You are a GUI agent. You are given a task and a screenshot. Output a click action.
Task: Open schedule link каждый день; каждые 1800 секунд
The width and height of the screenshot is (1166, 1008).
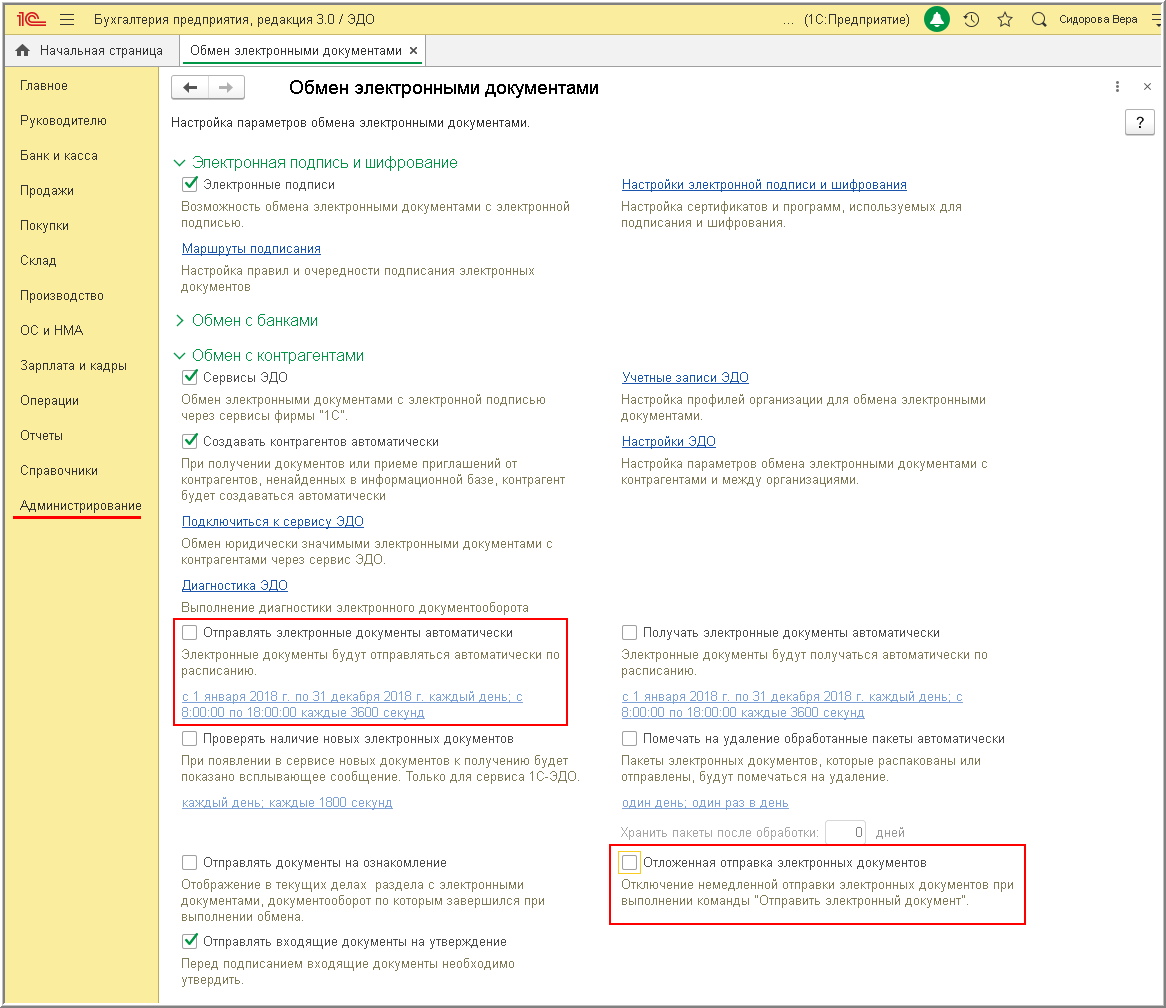pyautogui.click(x=287, y=803)
